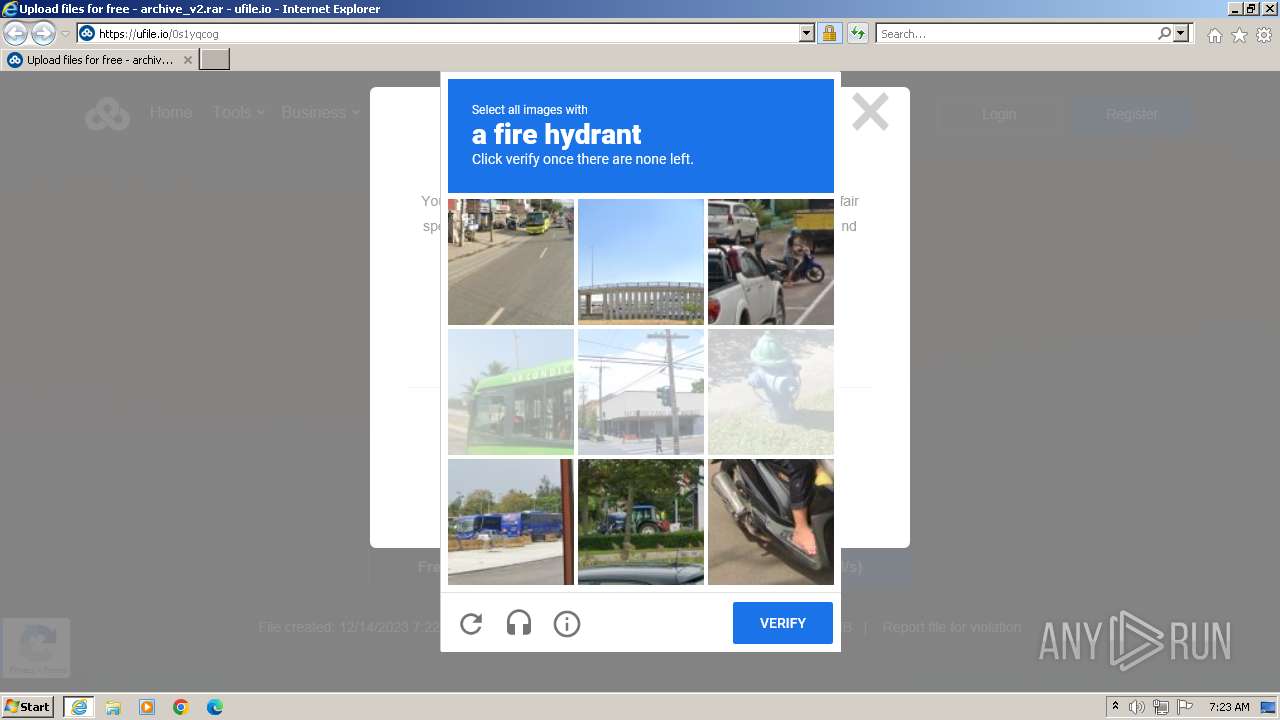Screen dimensions: 1280x720
Task: Run search with the magnifier icon
Action: 1164,34
